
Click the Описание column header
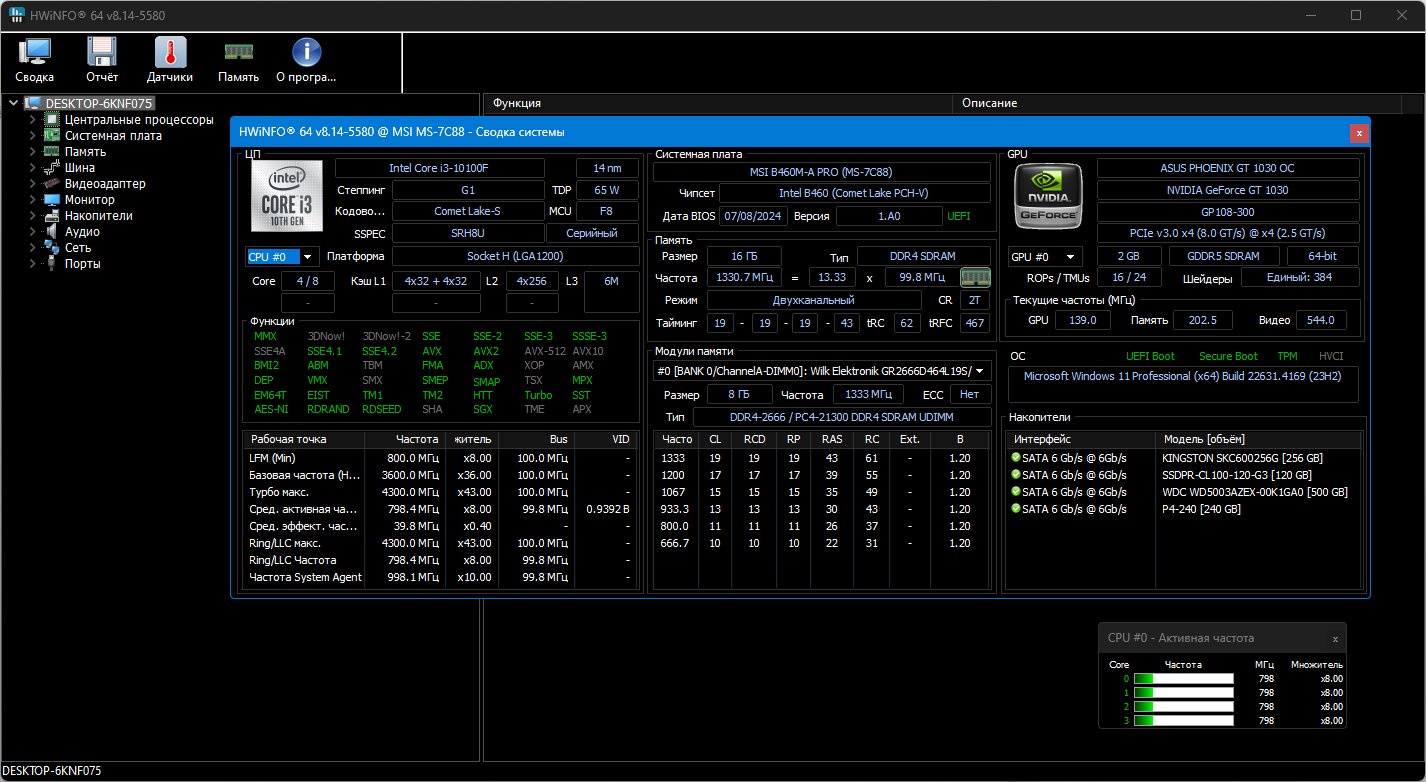coord(989,103)
